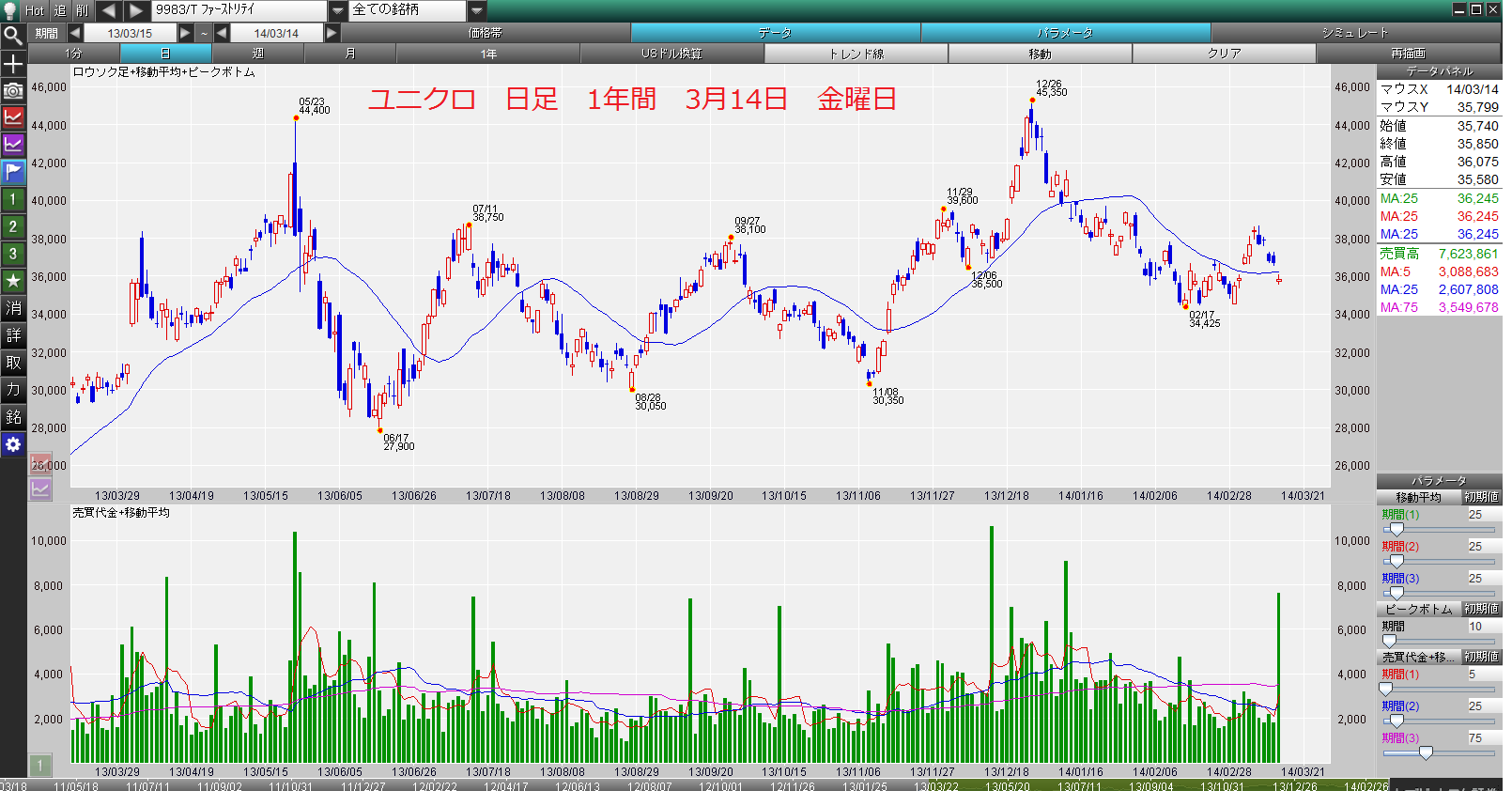1512x791 pixels.
Task: Click the start date field 13/03/15
Action: click(130, 33)
